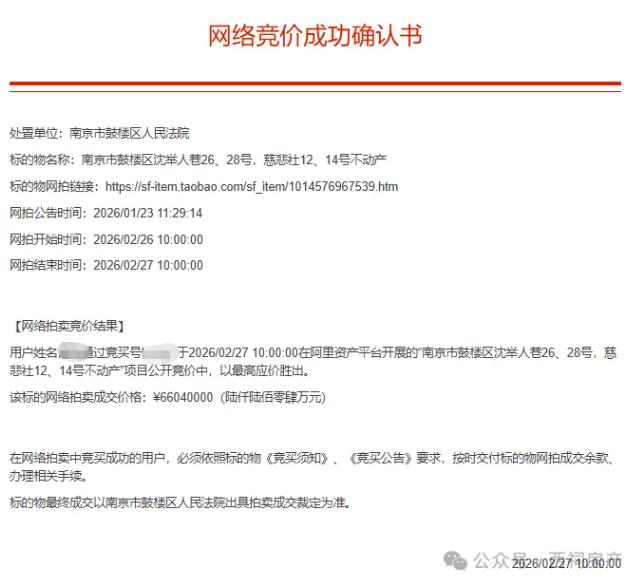Click the amount in words 陆仟陆佰零肆万元
The width and height of the screenshot is (633, 588).
(272, 397)
